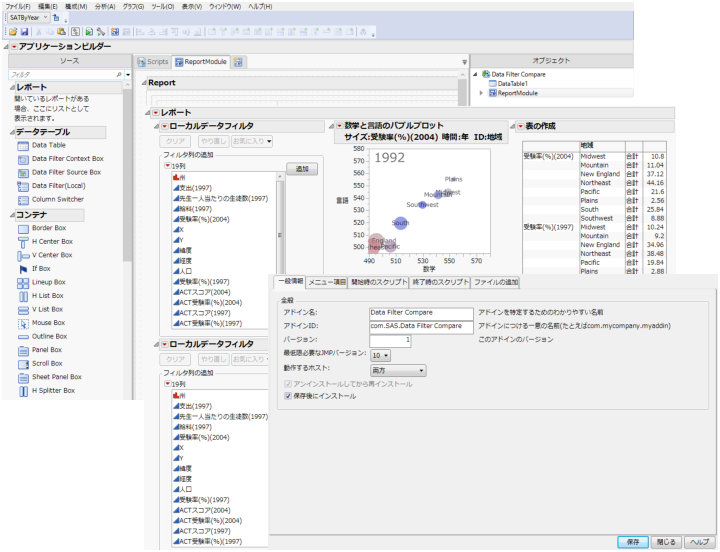Click the Debug application wrench toolbar icon
Viewport: 720px width, 552px height.
coord(101,32)
